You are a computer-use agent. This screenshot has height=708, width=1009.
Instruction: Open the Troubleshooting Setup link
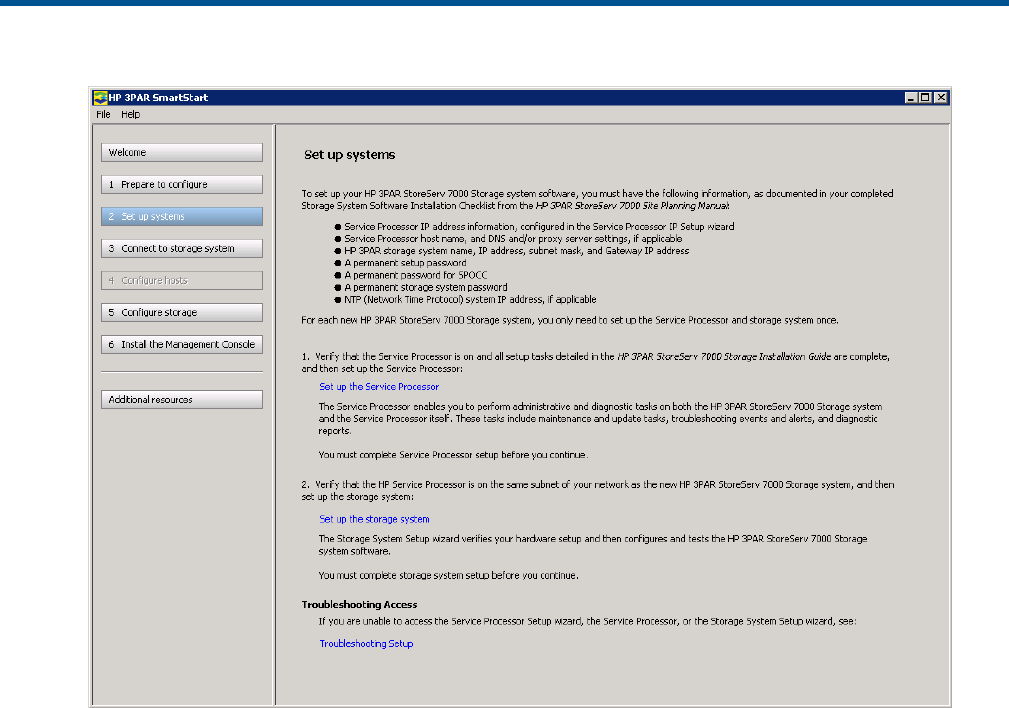coord(366,644)
